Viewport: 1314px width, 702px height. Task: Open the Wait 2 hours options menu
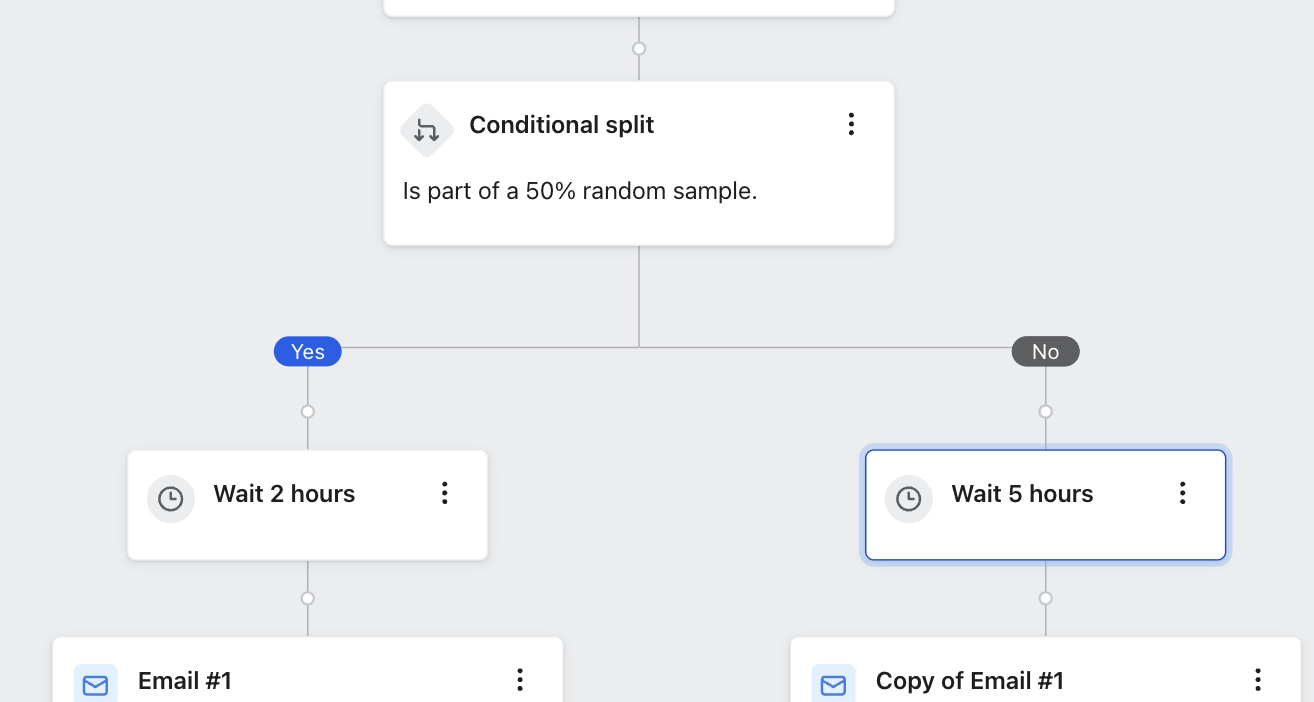pyautogui.click(x=445, y=493)
